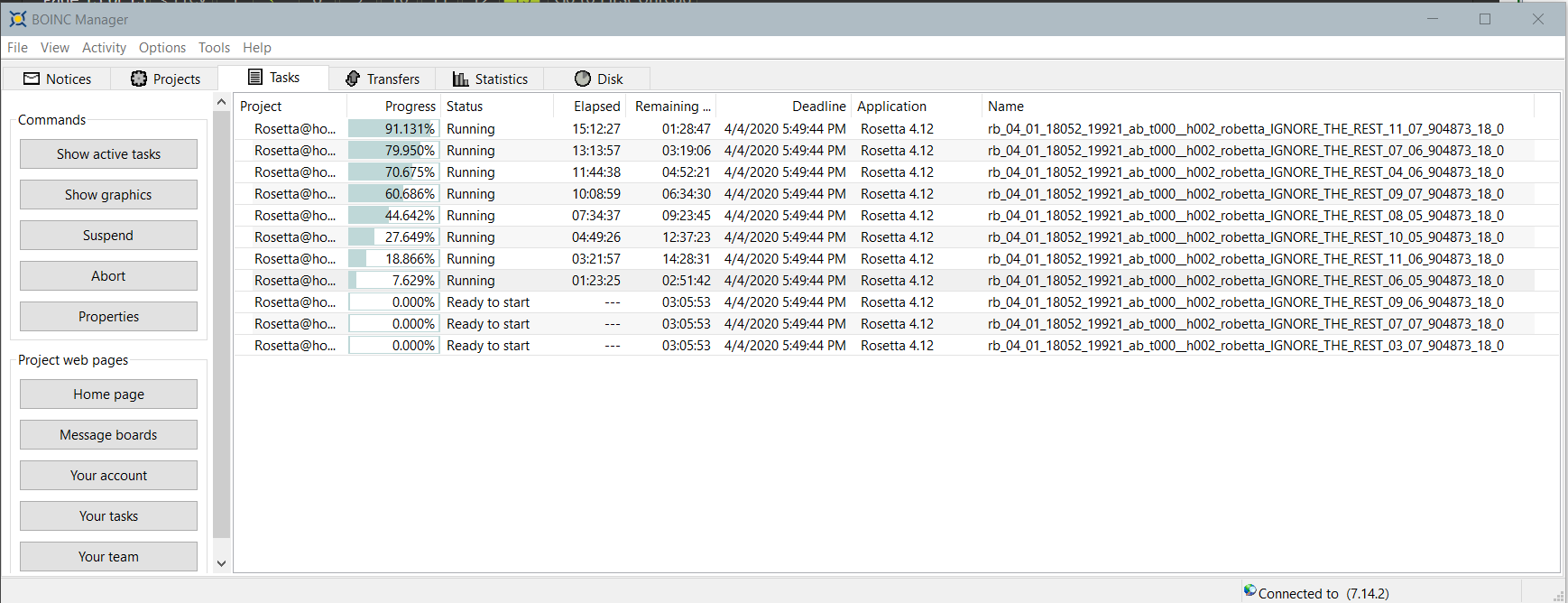Click the 60.686% progress bar
This screenshot has width=1568, height=603.
(393, 194)
